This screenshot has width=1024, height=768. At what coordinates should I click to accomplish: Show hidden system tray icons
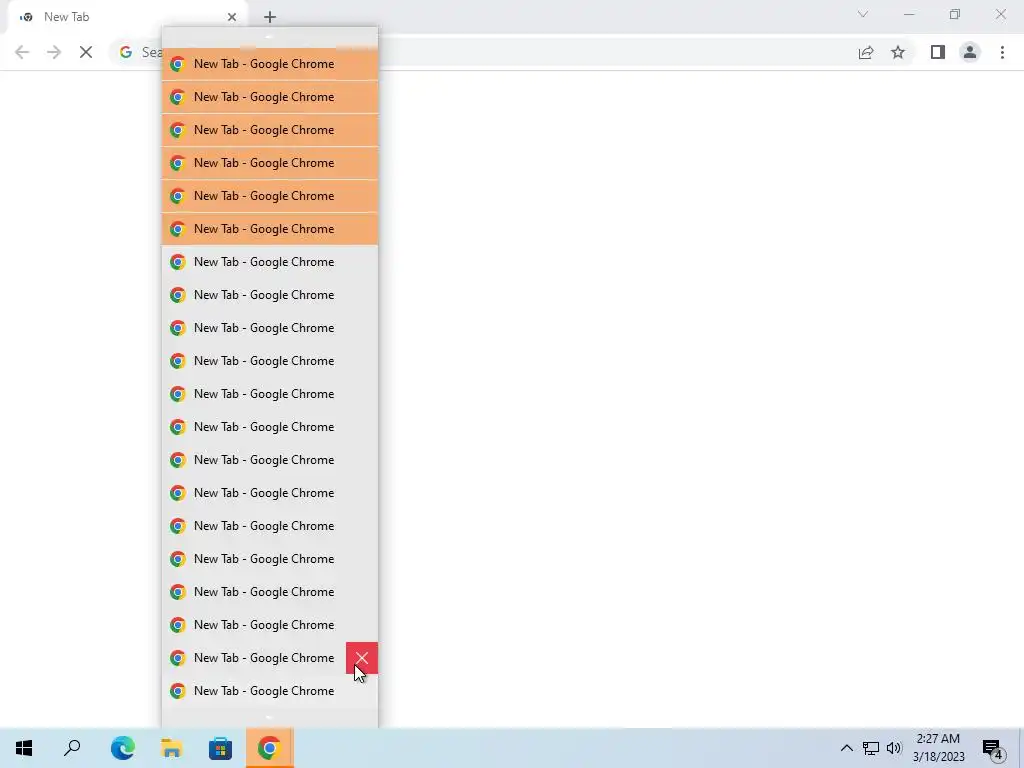tap(846, 748)
